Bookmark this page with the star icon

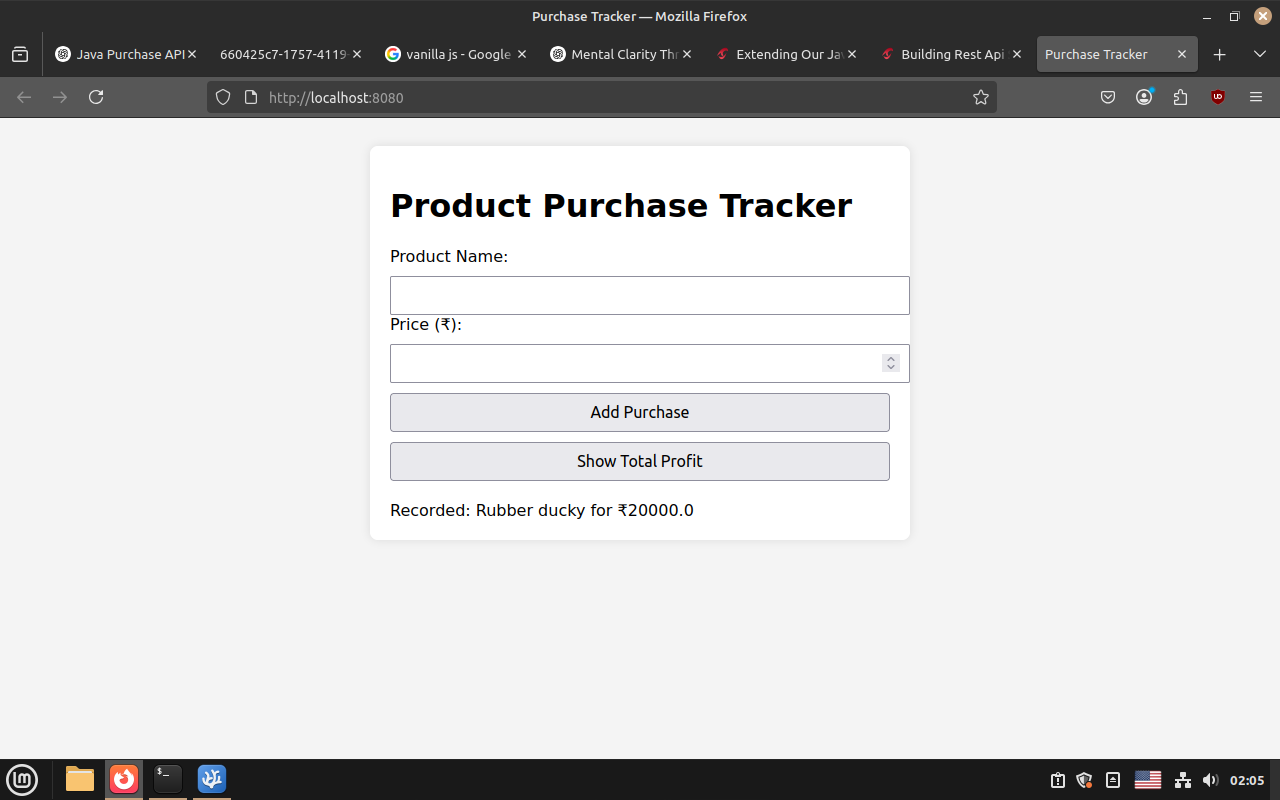tap(980, 97)
